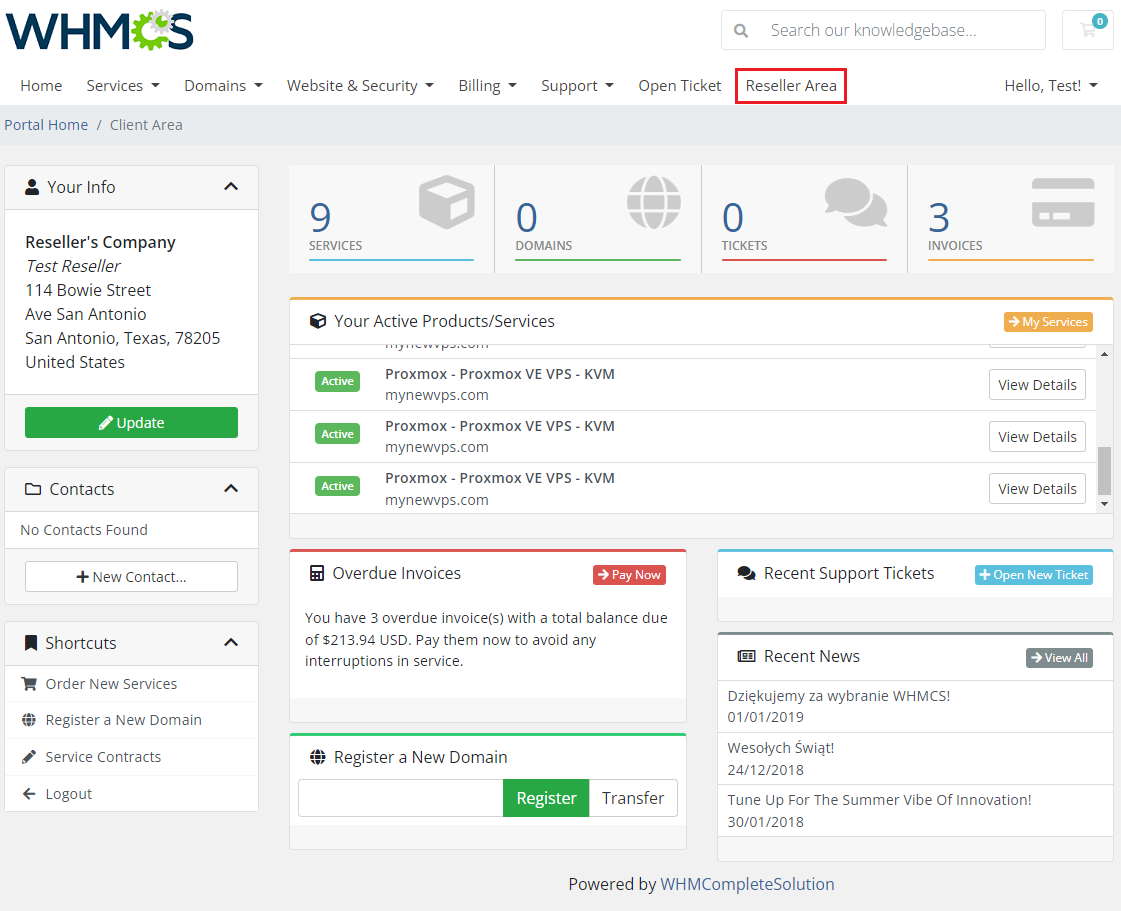Click the Order New Services shortcut
This screenshot has height=911, width=1121.
click(x=132, y=684)
